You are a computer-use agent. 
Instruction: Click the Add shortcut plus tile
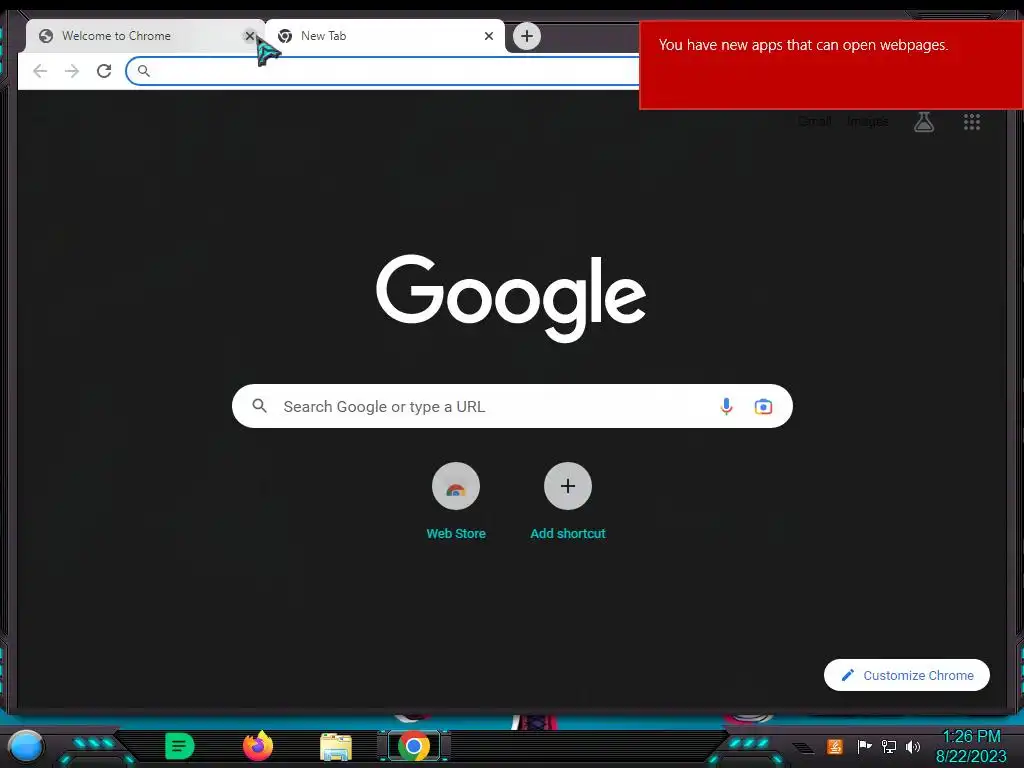568,486
